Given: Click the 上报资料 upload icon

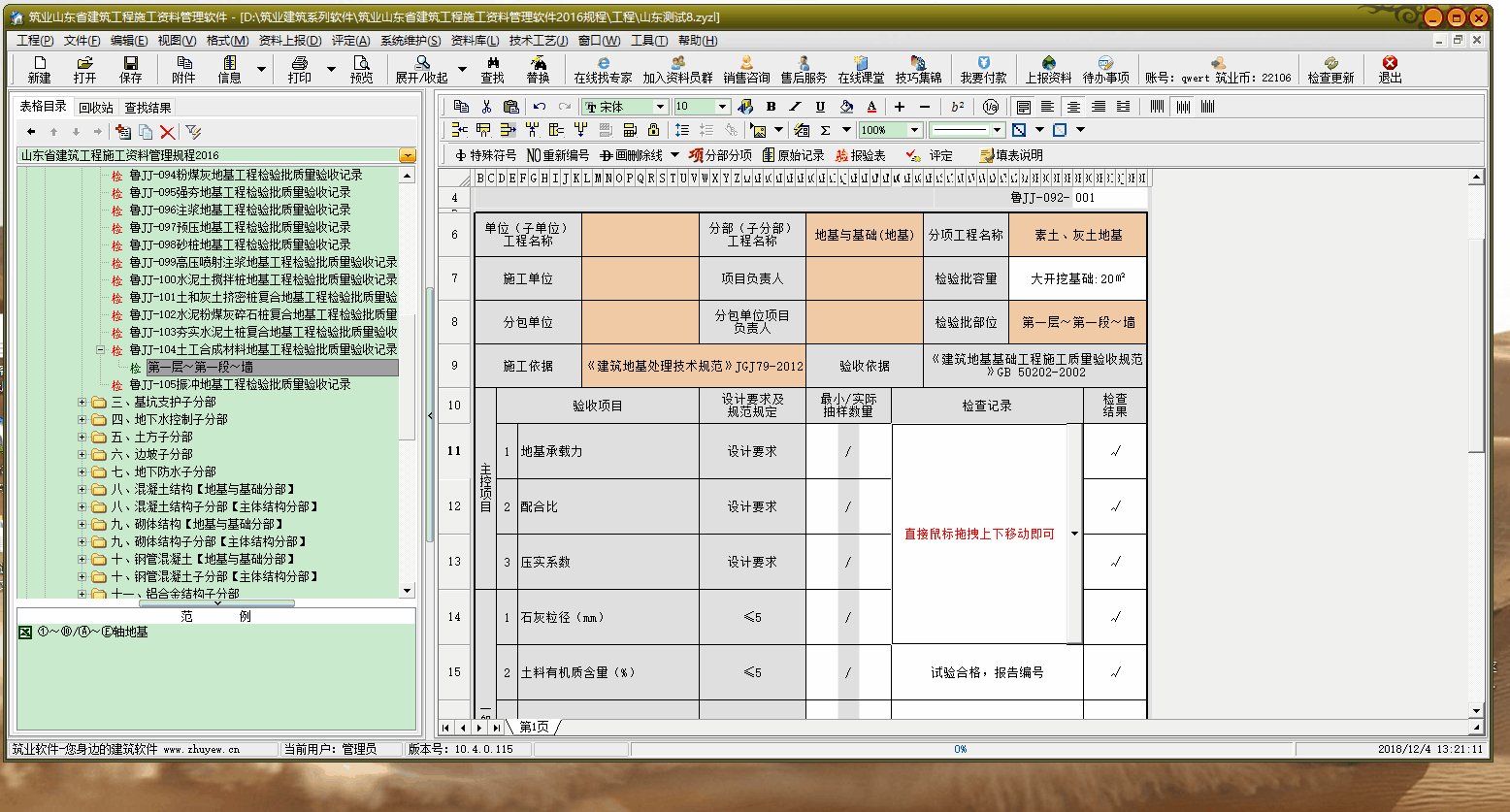Looking at the screenshot, I should coord(1048,69).
